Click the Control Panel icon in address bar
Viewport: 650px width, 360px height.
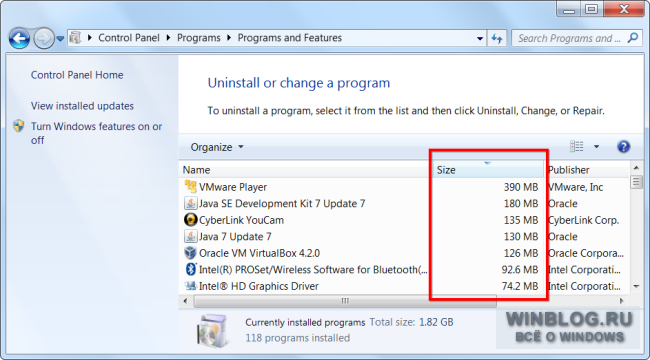tap(75, 38)
